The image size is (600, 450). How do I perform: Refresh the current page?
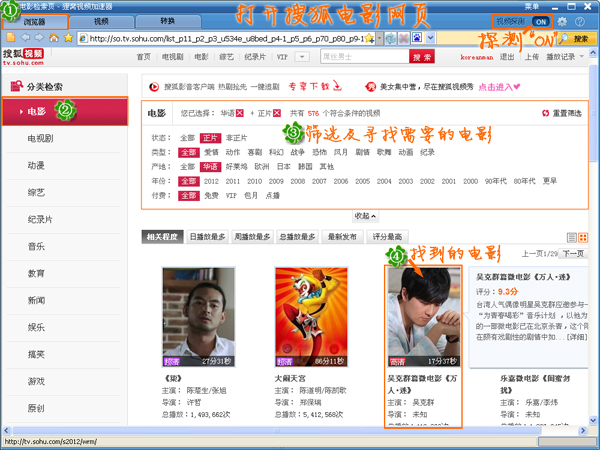(391, 38)
